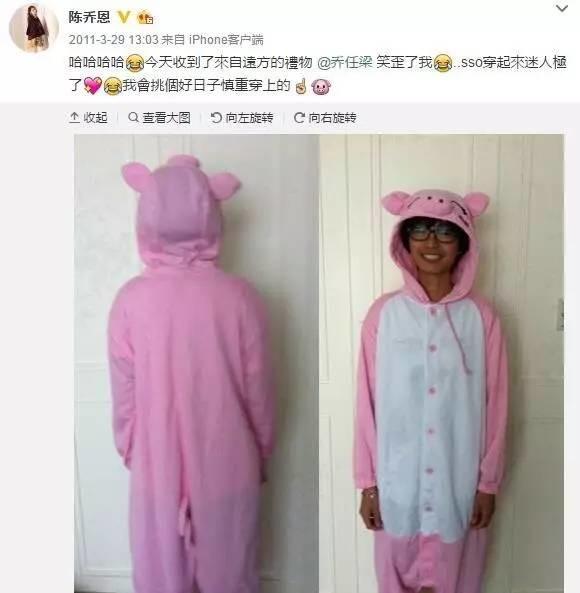This screenshot has width=580, height=593.
Task: Click the 陈乔恩 username link
Action: pos(89,17)
